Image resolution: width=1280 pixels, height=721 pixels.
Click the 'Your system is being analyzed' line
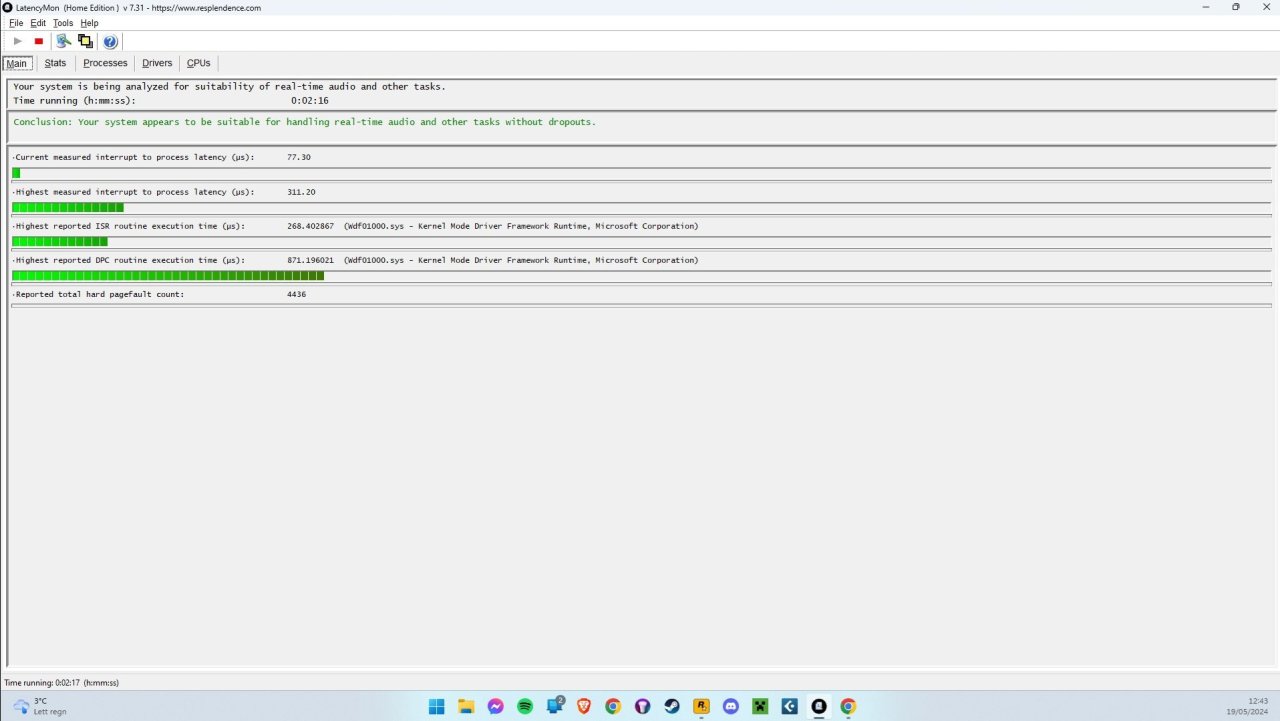tap(230, 86)
